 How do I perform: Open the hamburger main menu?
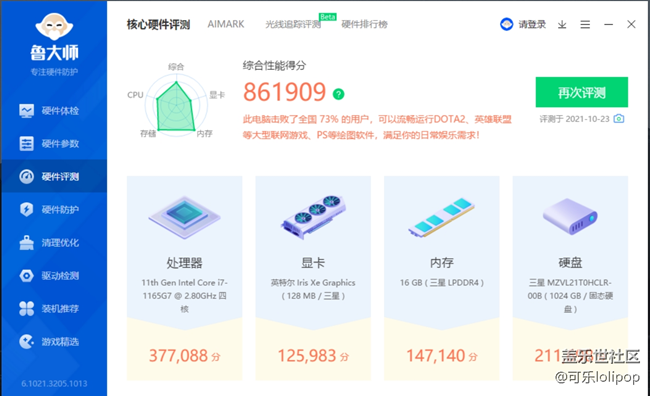(585, 25)
